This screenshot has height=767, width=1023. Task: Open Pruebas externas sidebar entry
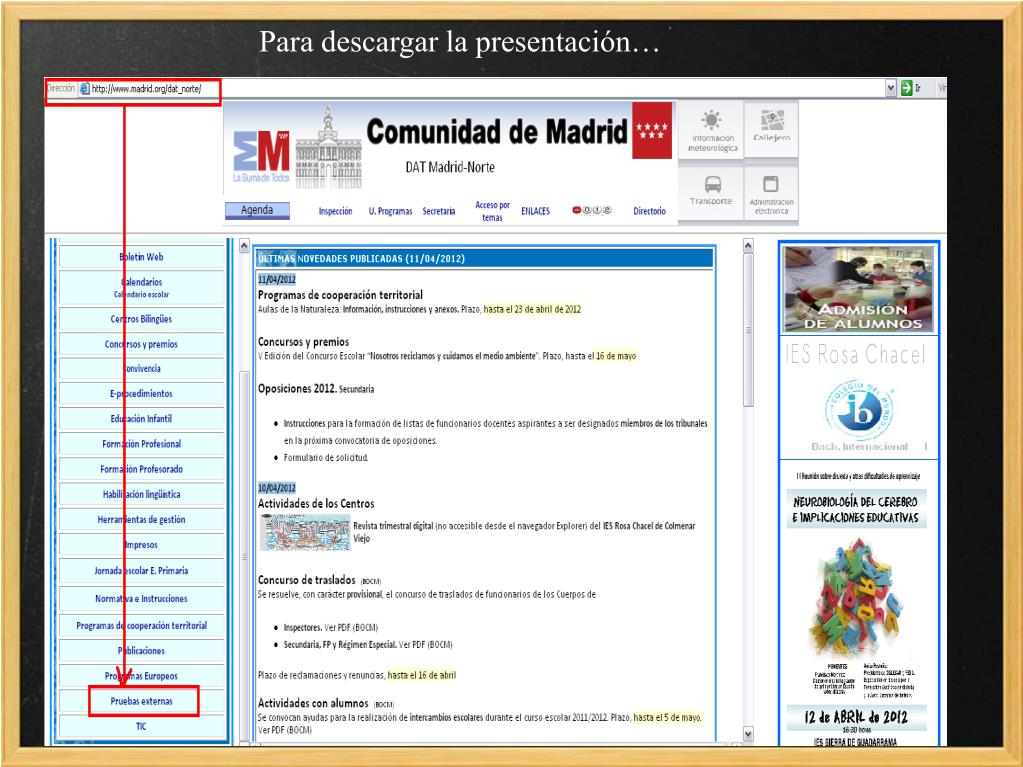tap(142, 702)
